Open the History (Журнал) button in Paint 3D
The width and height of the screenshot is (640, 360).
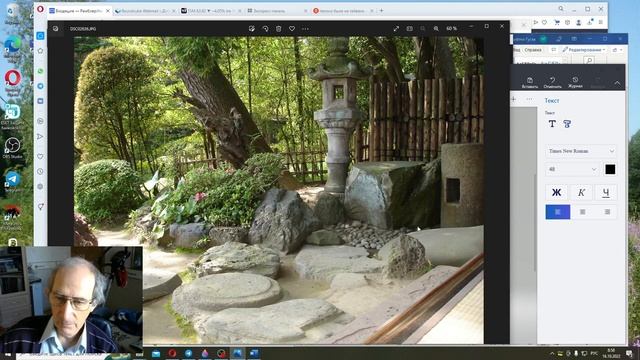575,82
